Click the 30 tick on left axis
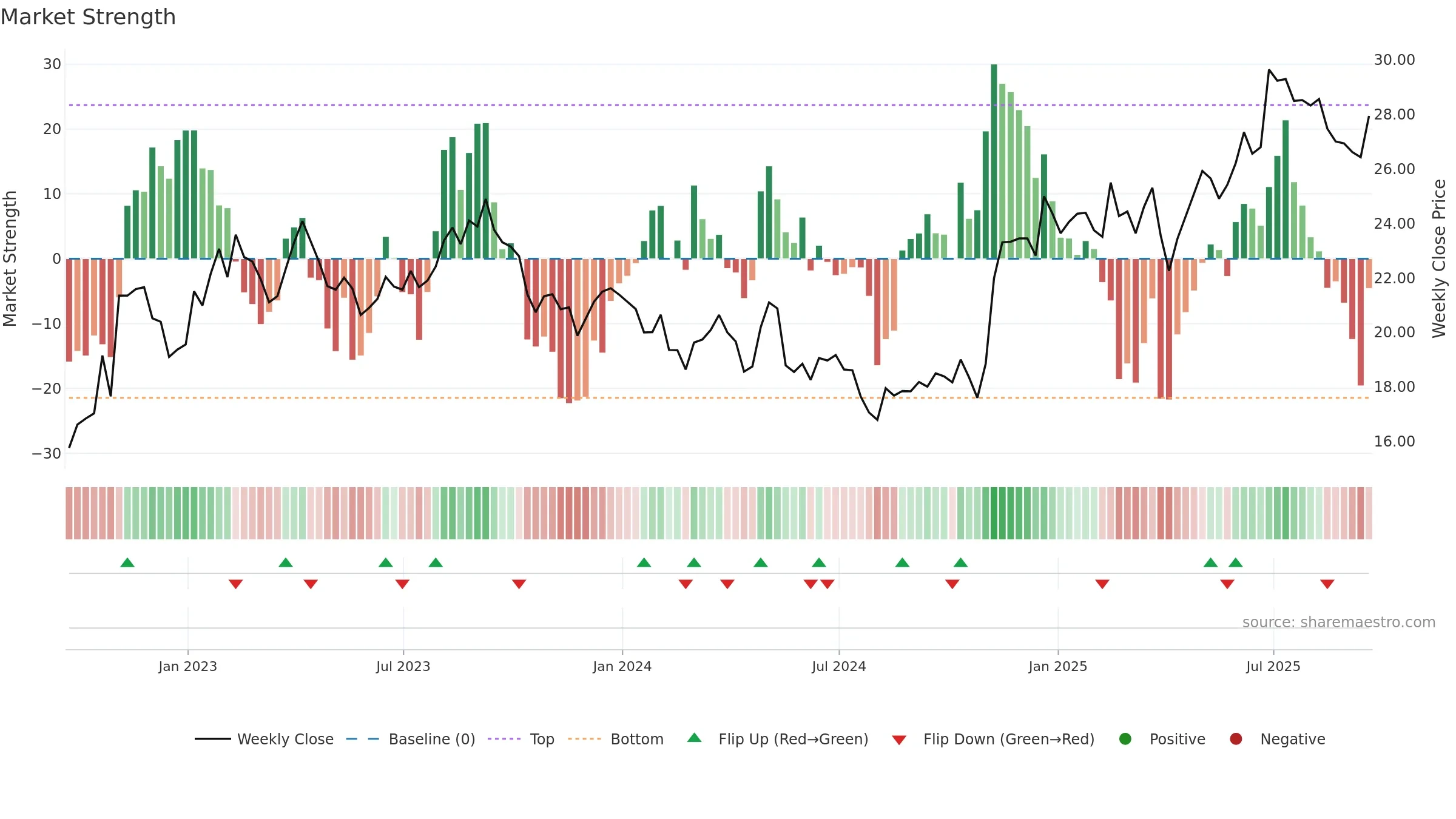 coord(52,64)
